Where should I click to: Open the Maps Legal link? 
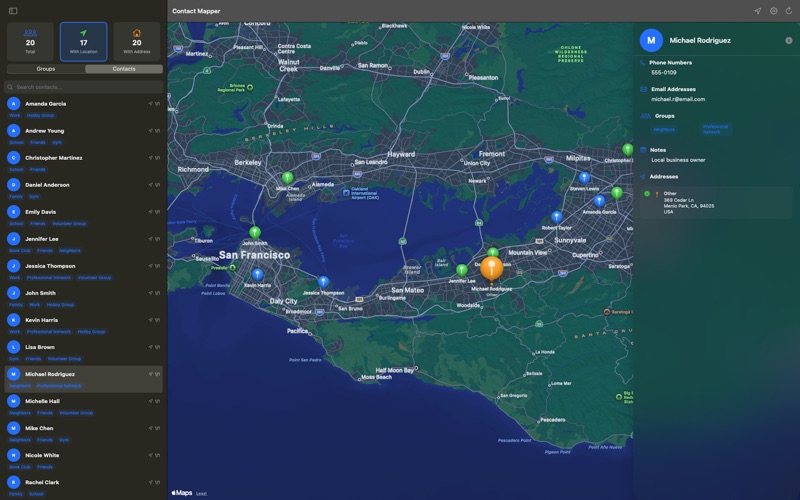(202, 493)
